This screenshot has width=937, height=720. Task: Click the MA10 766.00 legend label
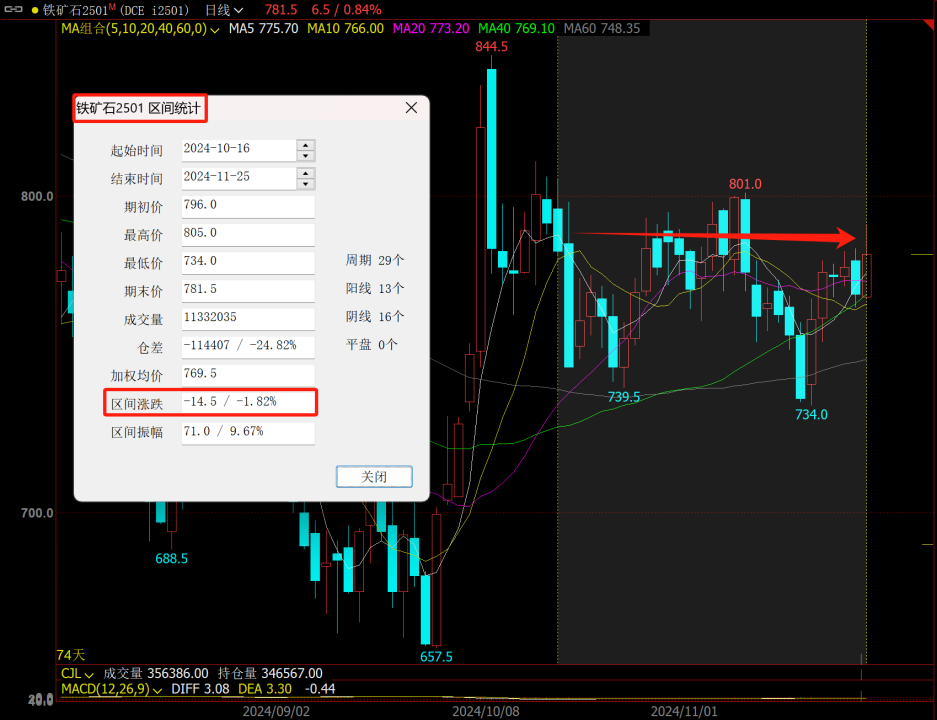coord(345,29)
